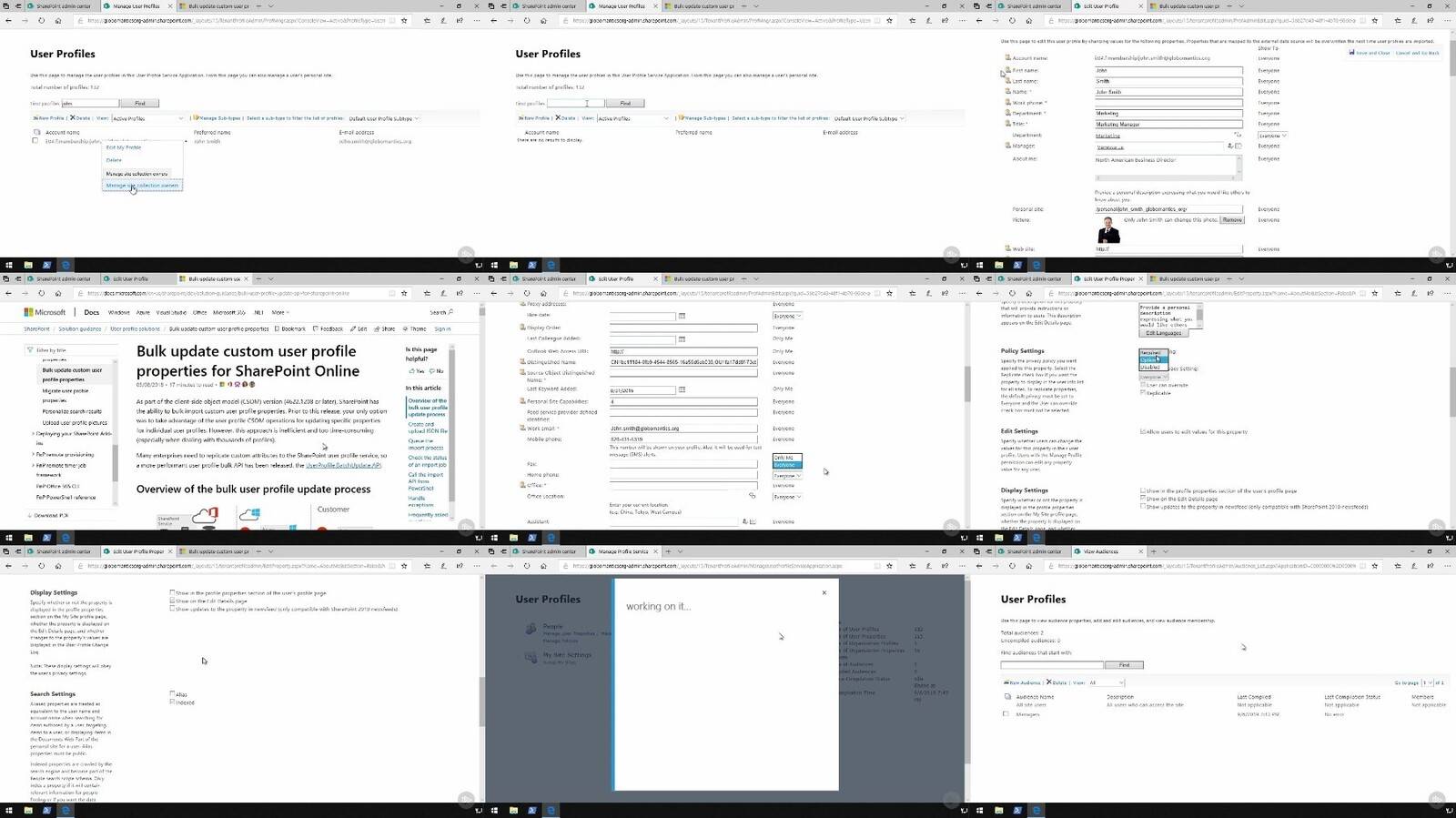Image resolution: width=1456 pixels, height=818 pixels.
Task: Close the 'working on it...' dialog with X
Action: tap(824, 592)
